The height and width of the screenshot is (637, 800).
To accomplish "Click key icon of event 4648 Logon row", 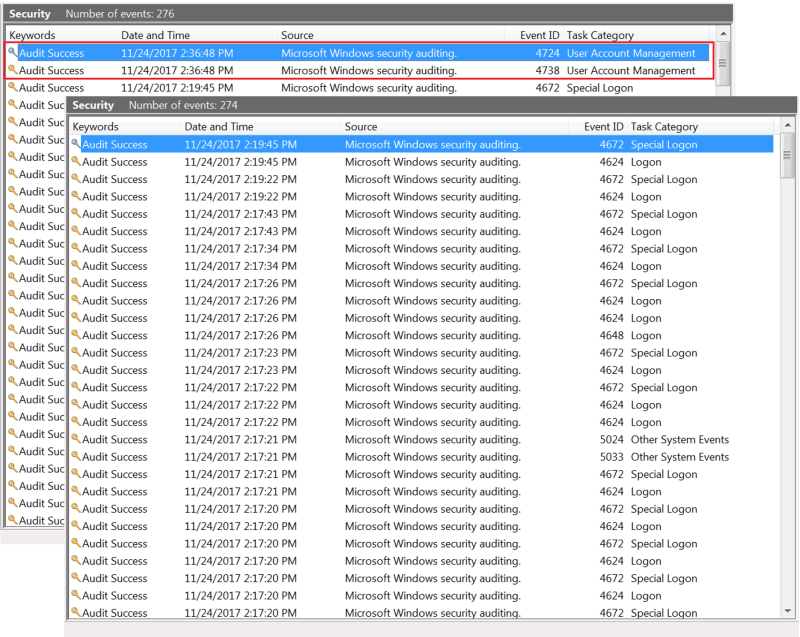I will tap(76, 335).
